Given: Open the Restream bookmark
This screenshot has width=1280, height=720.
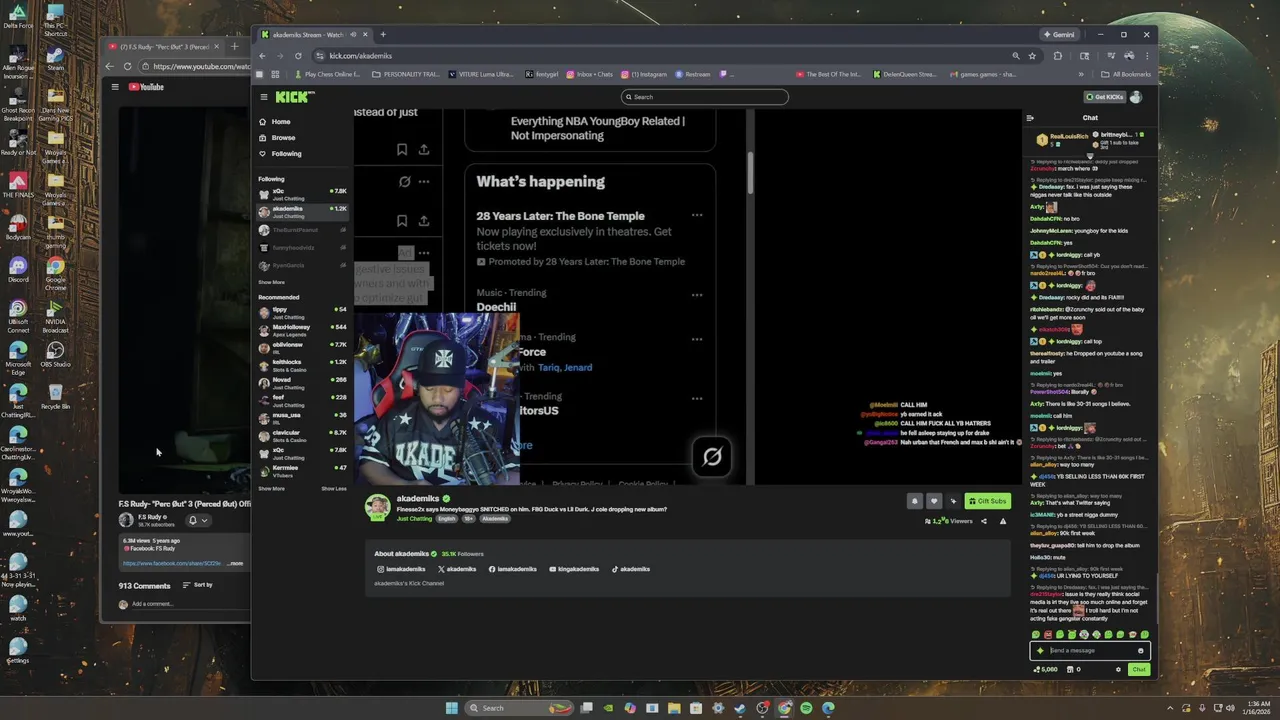Looking at the screenshot, I should [x=692, y=74].
